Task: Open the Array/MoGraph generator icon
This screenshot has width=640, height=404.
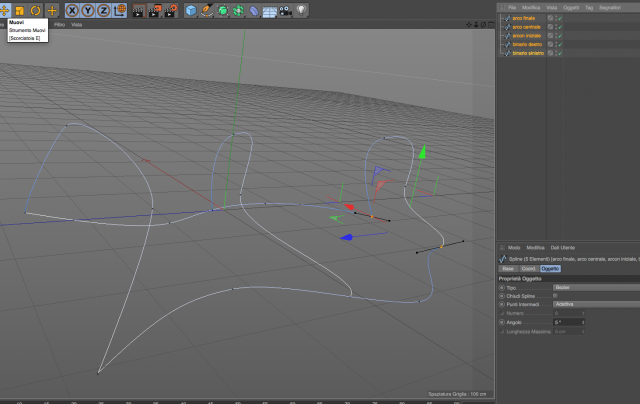Action: (x=238, y=11)
